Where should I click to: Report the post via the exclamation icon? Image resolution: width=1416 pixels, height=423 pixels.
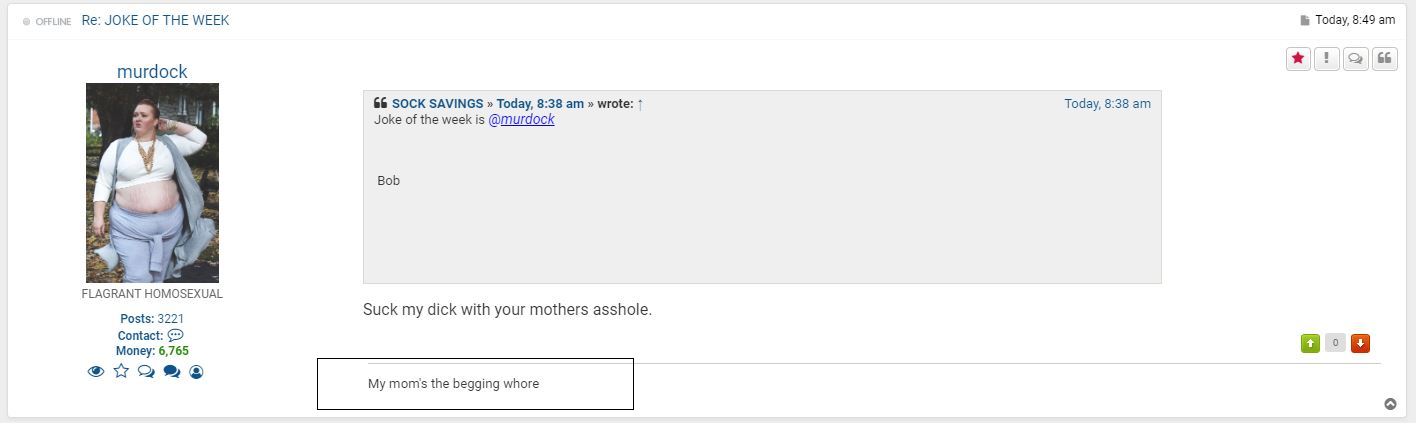tap(1327, 59)
